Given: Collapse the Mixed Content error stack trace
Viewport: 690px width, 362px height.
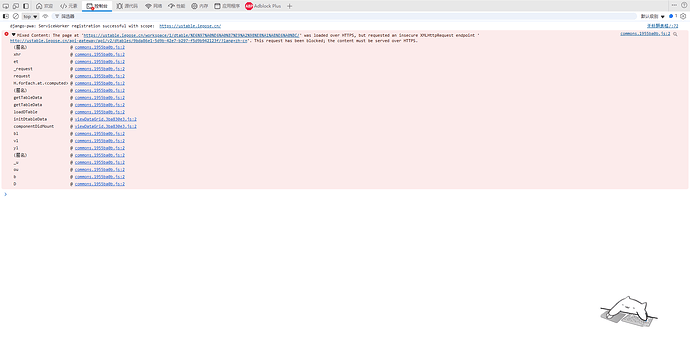Looking at the screenshot, I should point(14,35).
